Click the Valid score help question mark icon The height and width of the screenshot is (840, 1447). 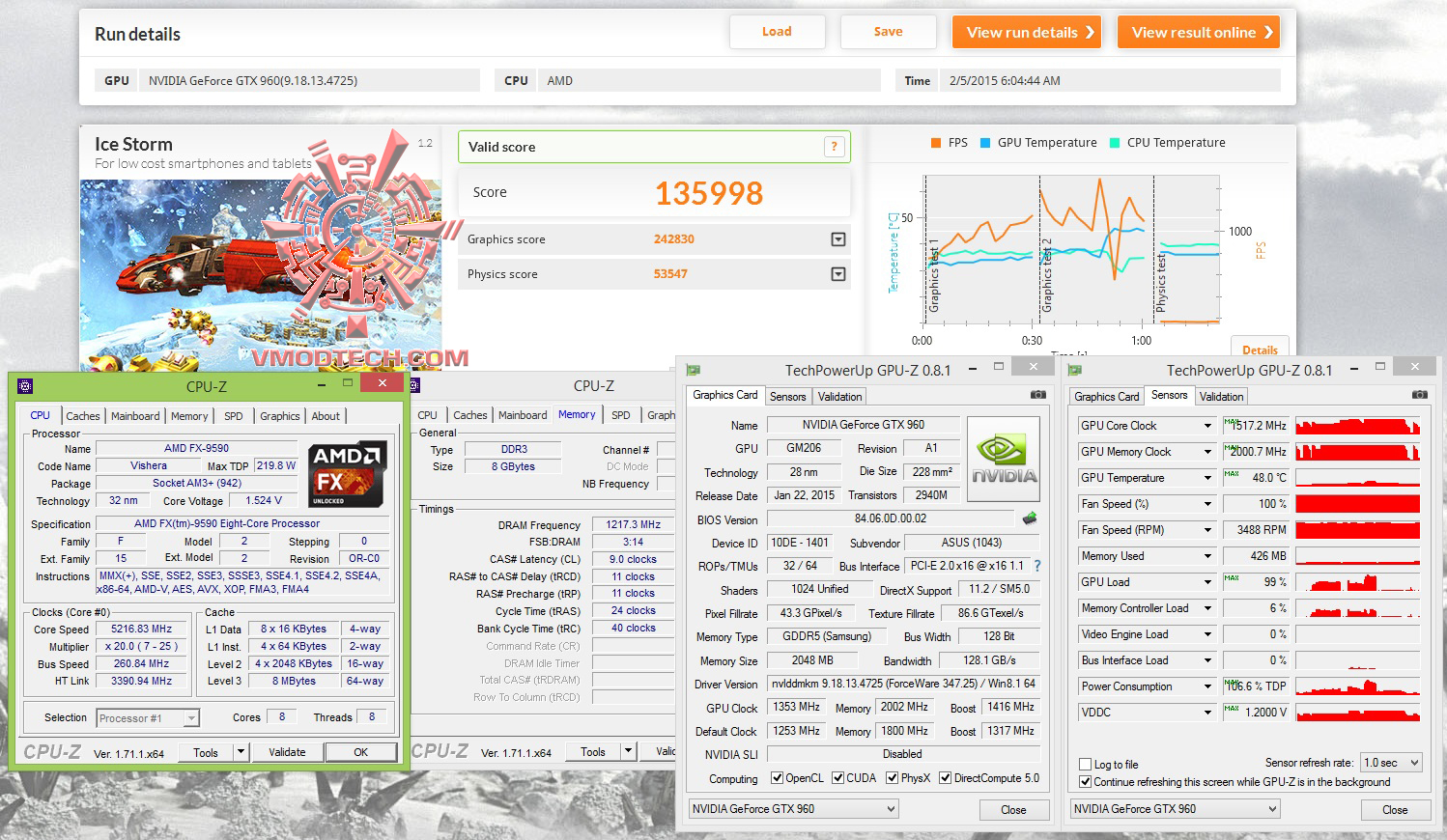(834, 147)
